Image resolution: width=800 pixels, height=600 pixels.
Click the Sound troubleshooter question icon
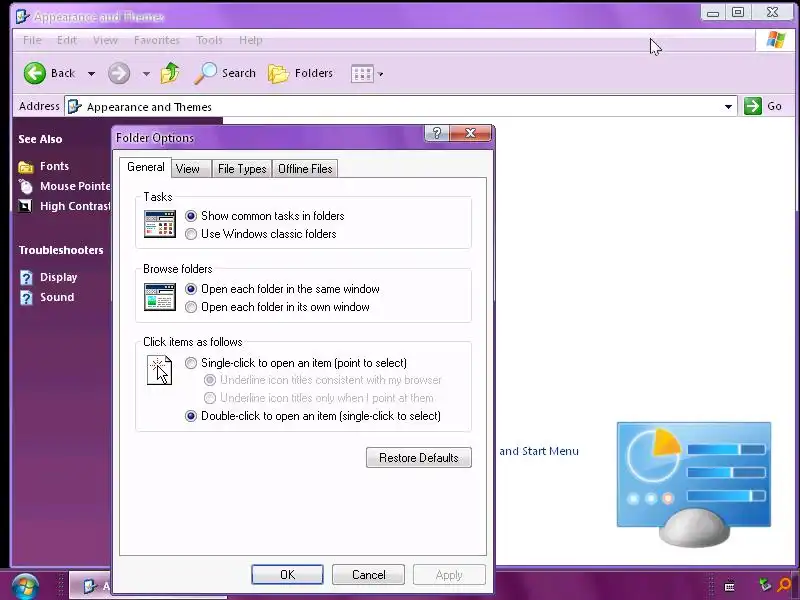(26, 297)
